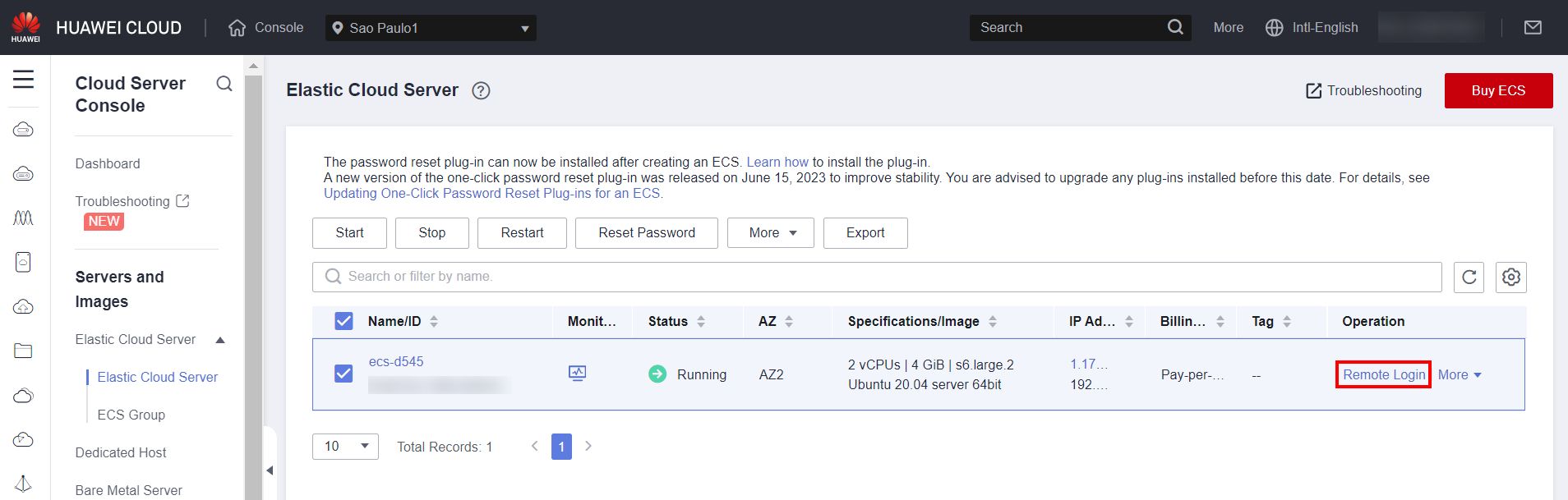Open the messages envelope icon
Screen dimensions: 1568x500
pos(1533,28)
